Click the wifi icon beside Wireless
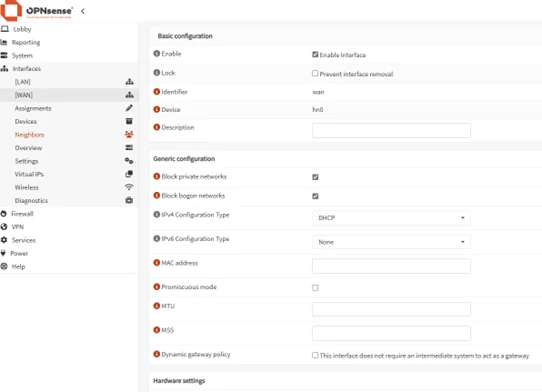This screenshot has height=392, width=542. pyautogui.click(x=129, y=187)
